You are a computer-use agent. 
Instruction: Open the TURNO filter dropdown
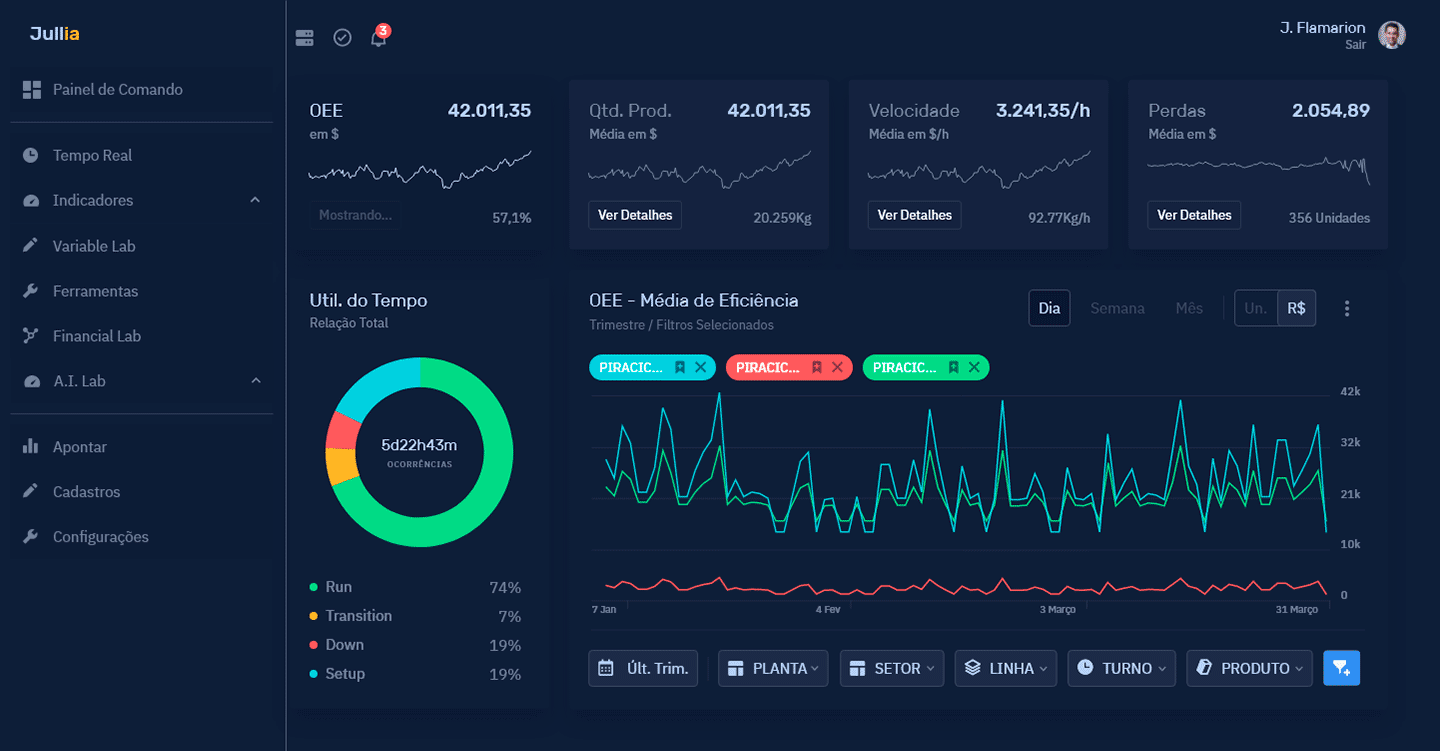pos(1121,668)
